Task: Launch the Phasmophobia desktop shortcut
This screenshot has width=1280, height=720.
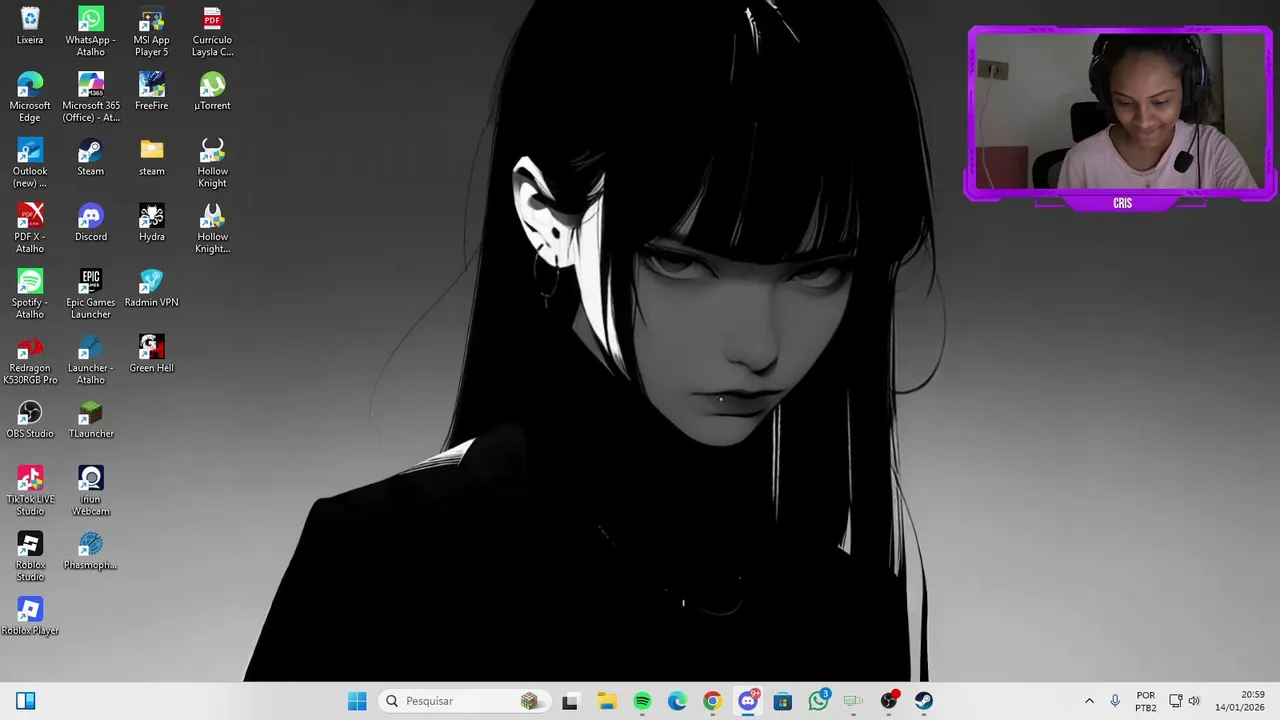Action: click(91, 551)
